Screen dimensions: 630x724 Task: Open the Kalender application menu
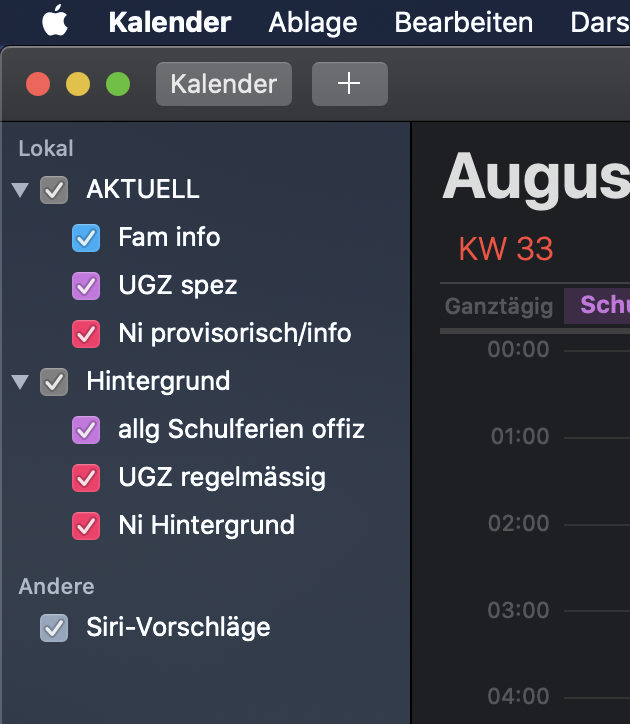[169, 22]
